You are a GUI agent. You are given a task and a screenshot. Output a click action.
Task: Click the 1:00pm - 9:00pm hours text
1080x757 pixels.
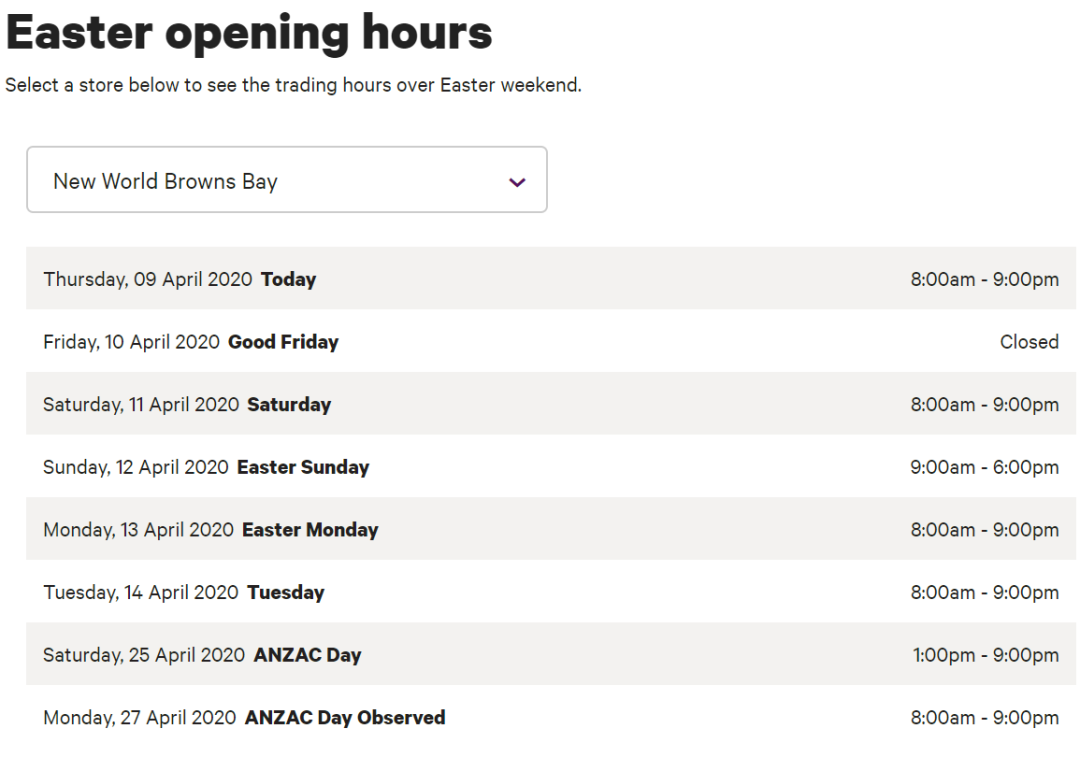pos(985,655)
